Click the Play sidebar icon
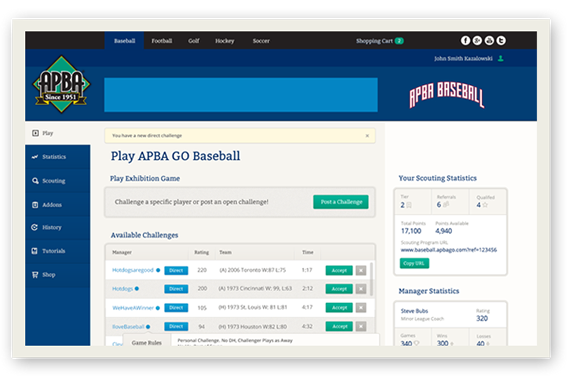The height and width of the screenshot is (376, 568). [x=35, y=133]
